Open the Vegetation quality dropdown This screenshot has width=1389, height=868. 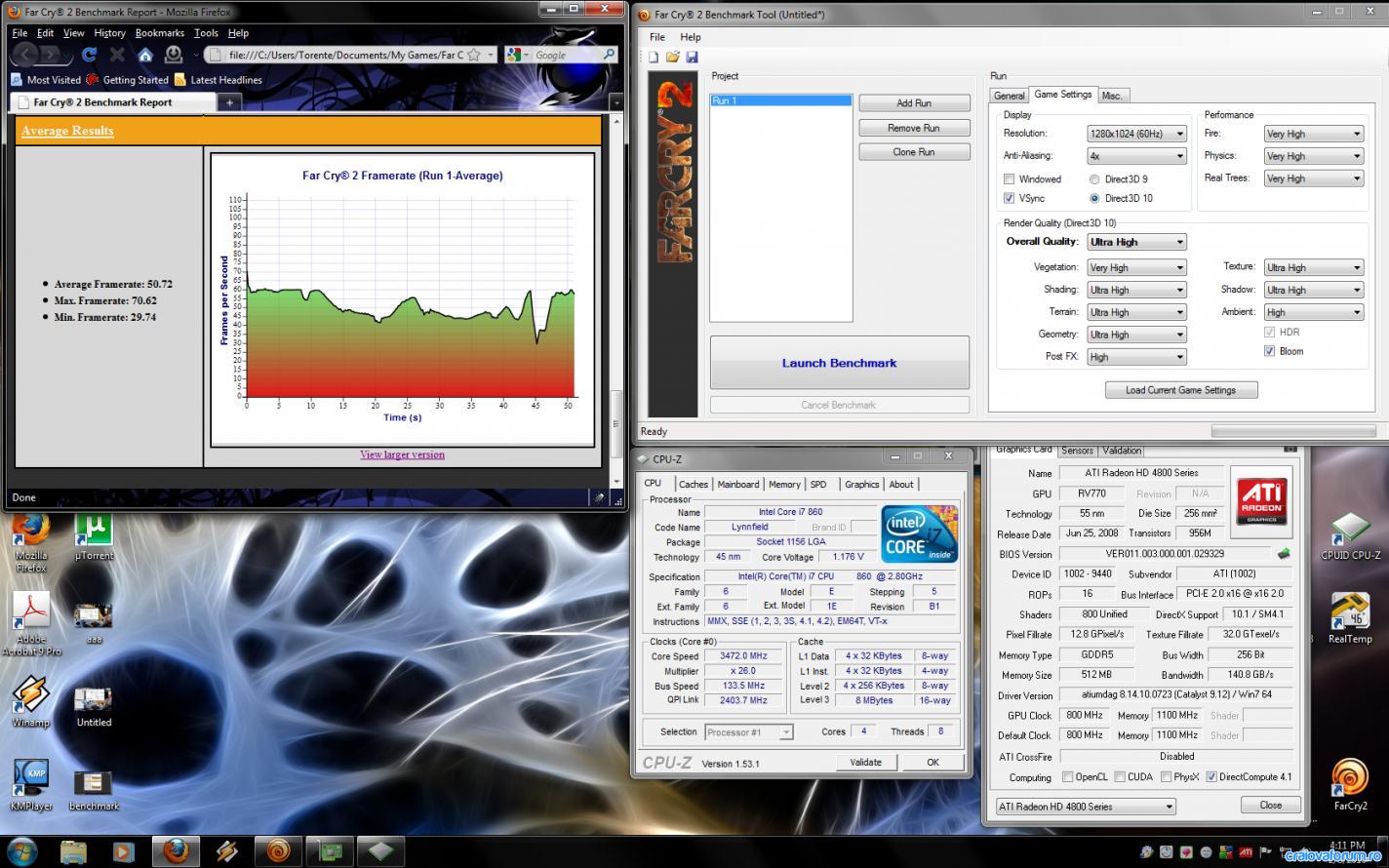[1136, 267]
